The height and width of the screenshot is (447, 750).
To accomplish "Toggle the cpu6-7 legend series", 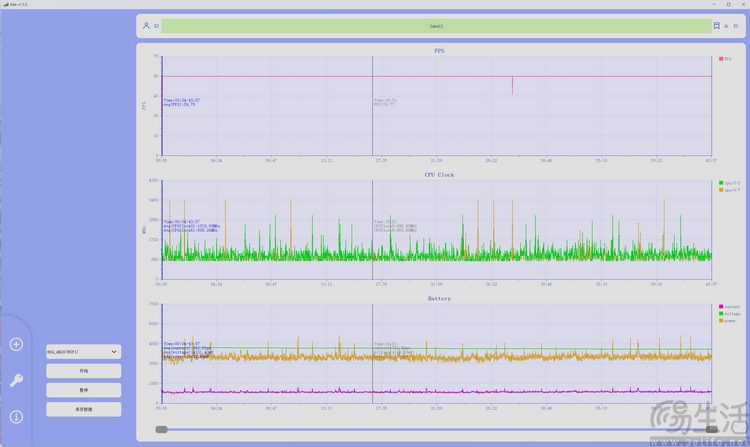I will (x=730, y=189).
